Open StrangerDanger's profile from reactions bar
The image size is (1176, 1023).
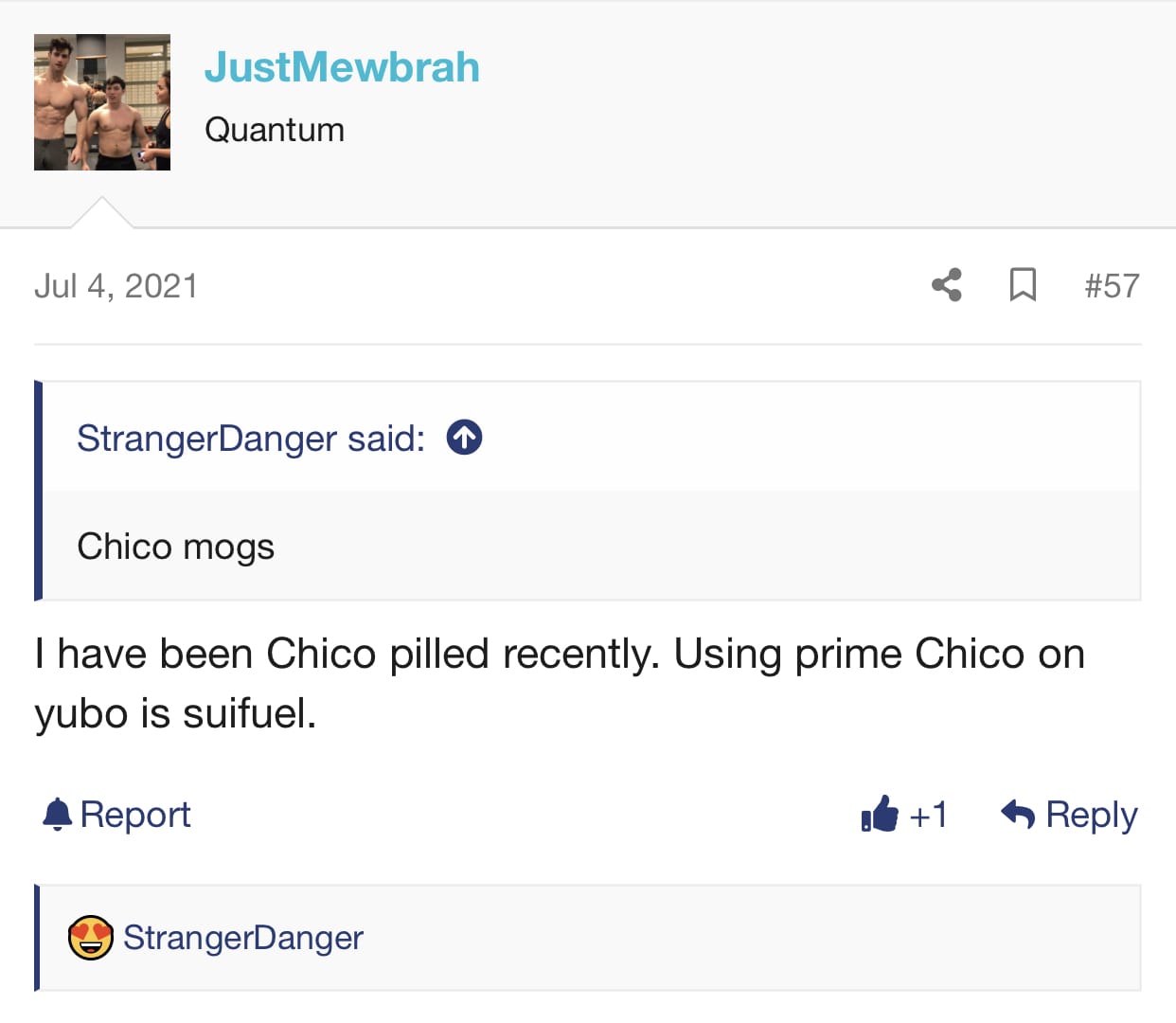243,938
